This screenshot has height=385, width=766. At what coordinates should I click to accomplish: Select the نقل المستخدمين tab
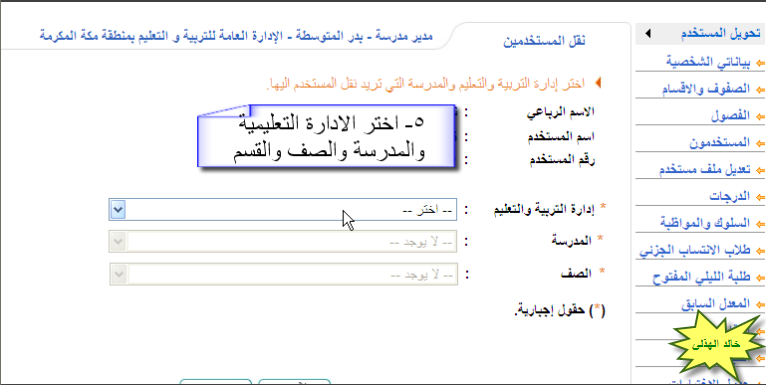point(544,41)
